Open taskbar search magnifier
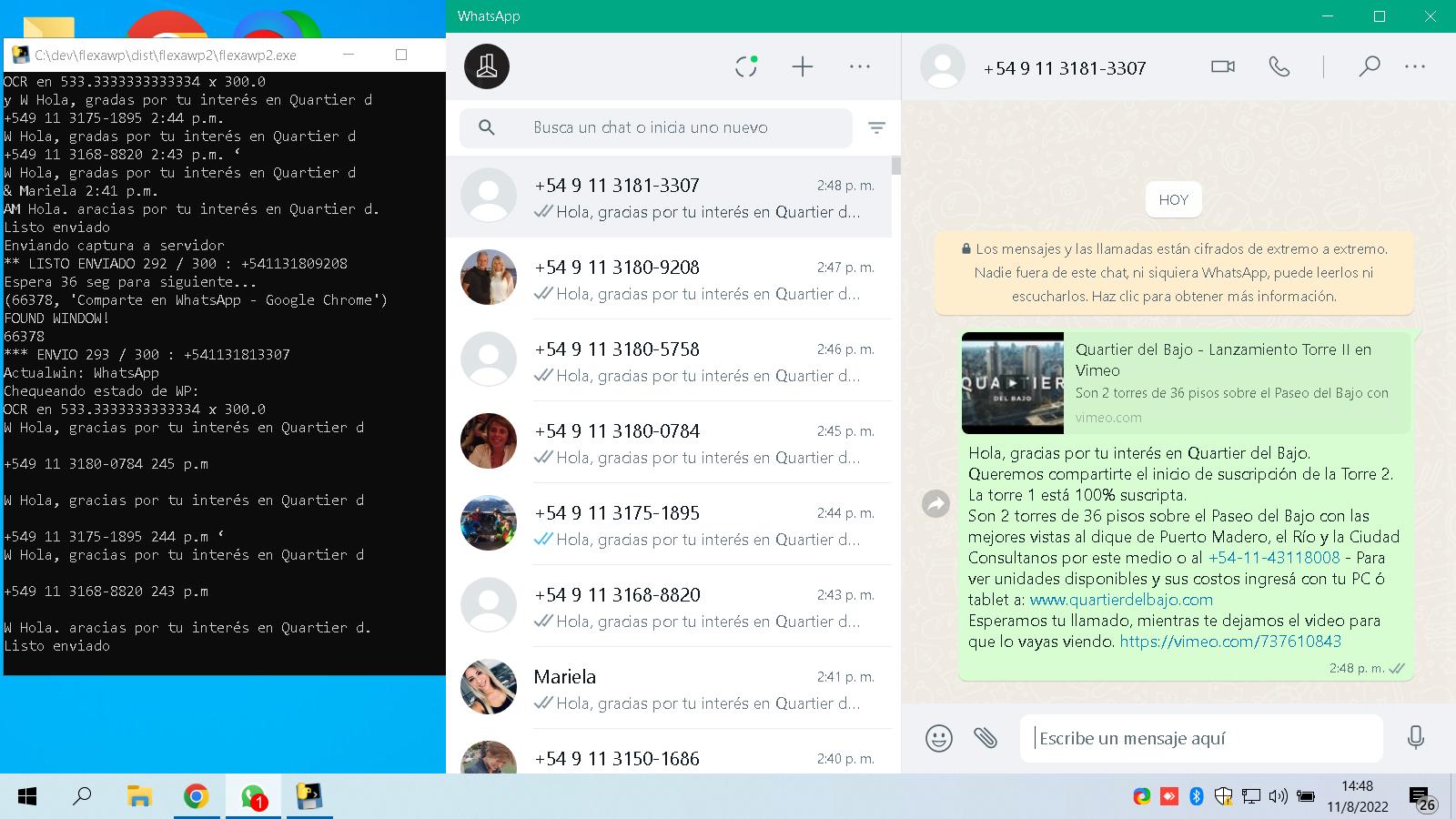Screen dimensions: 1456x819 click(82, 797)
